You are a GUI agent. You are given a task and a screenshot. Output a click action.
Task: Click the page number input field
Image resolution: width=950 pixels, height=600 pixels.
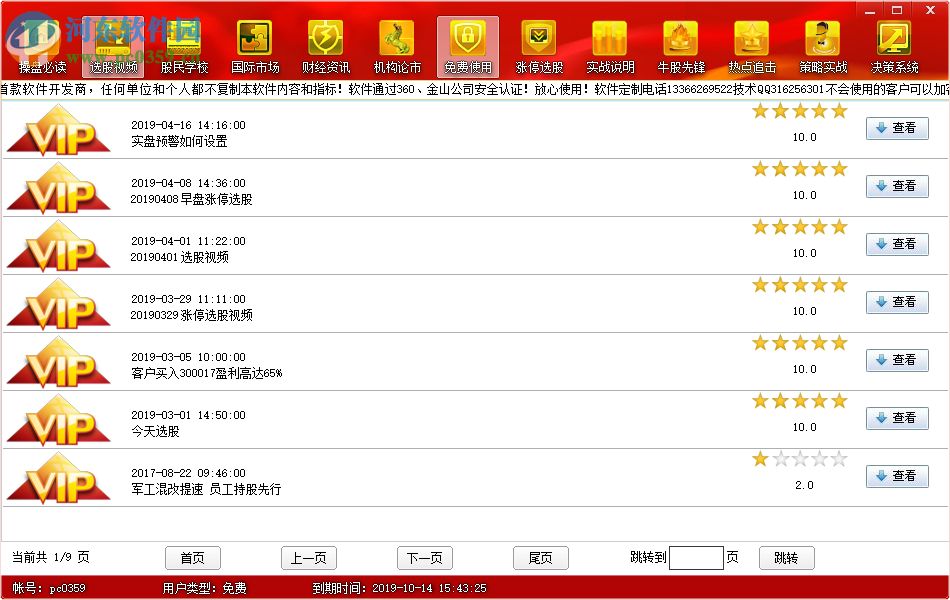[x=697, y=558]
